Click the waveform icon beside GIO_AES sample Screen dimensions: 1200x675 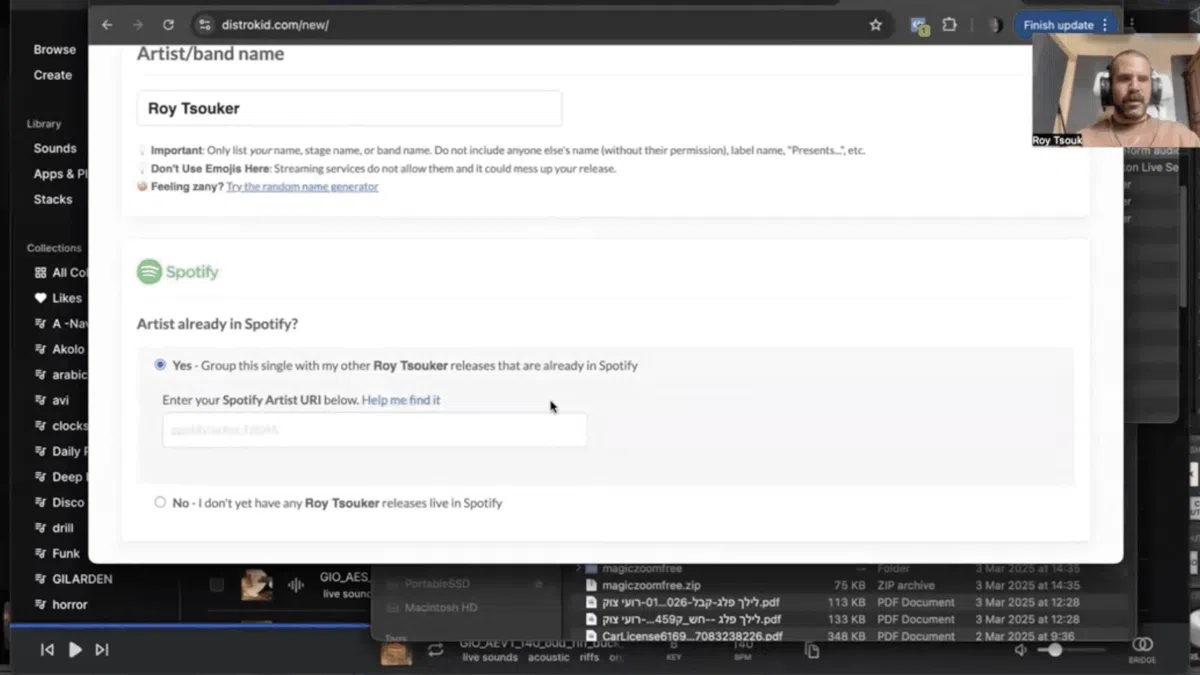[x=296, y=585]
